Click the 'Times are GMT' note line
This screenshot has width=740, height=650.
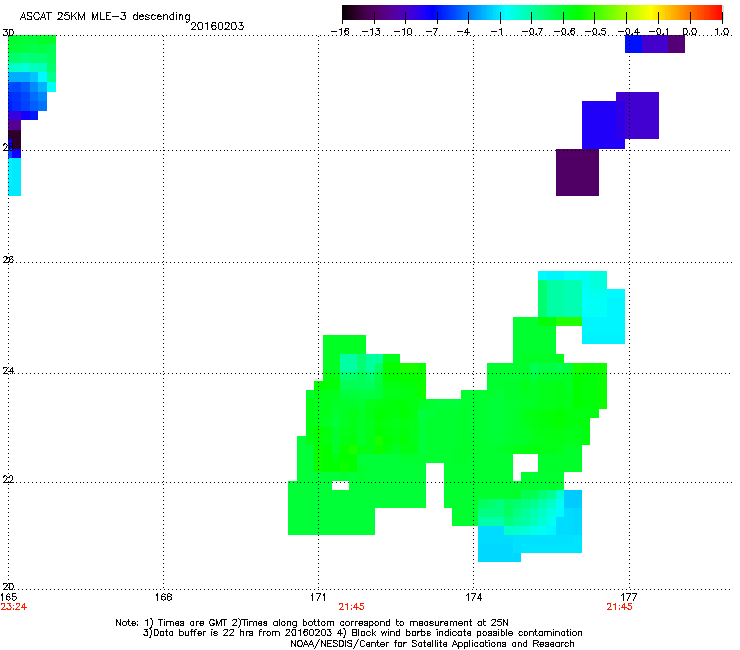click(x=312, y=623)
